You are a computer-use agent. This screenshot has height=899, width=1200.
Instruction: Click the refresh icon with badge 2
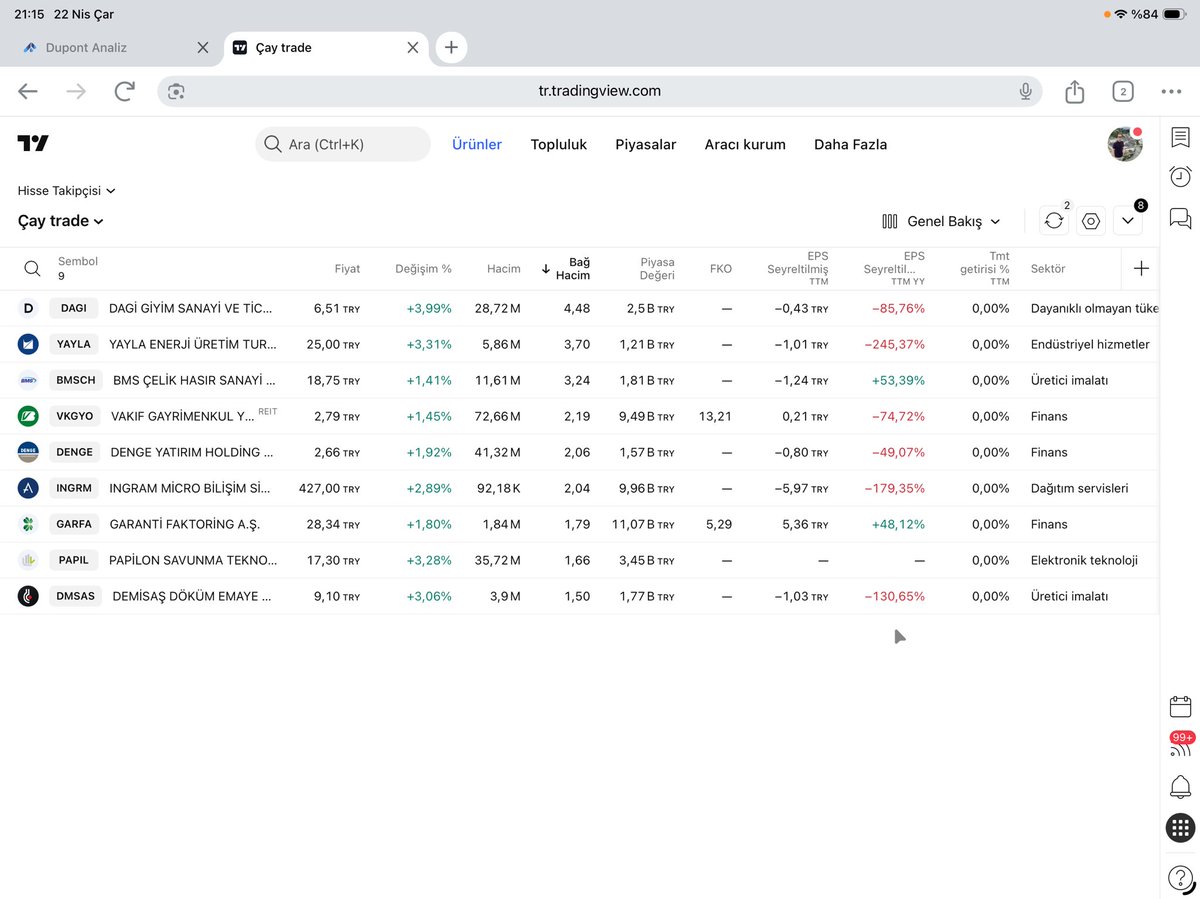(1054, 221)
